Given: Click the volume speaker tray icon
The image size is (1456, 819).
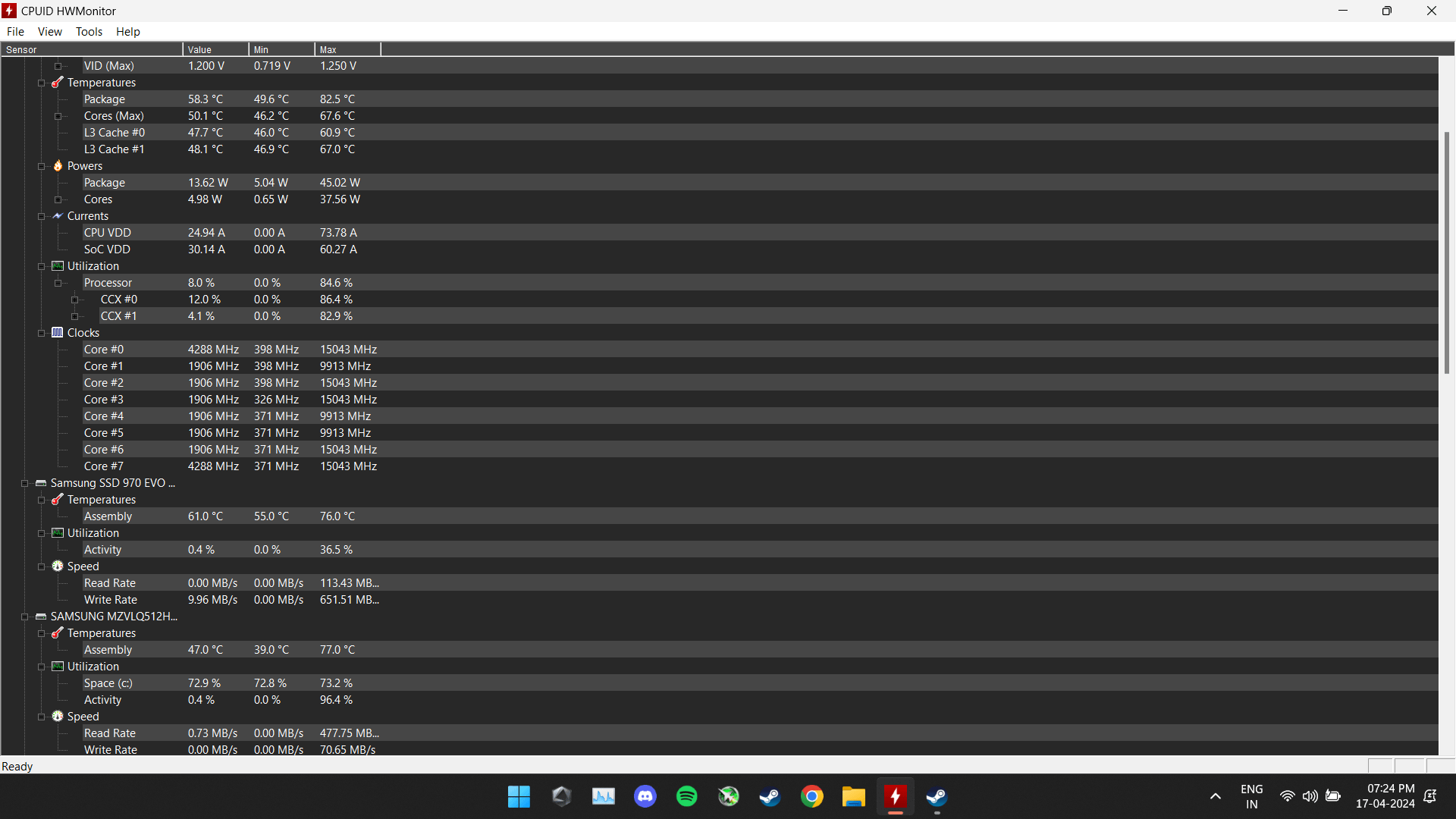Looking at the screenshot, I should click(x=1310, y=796).
